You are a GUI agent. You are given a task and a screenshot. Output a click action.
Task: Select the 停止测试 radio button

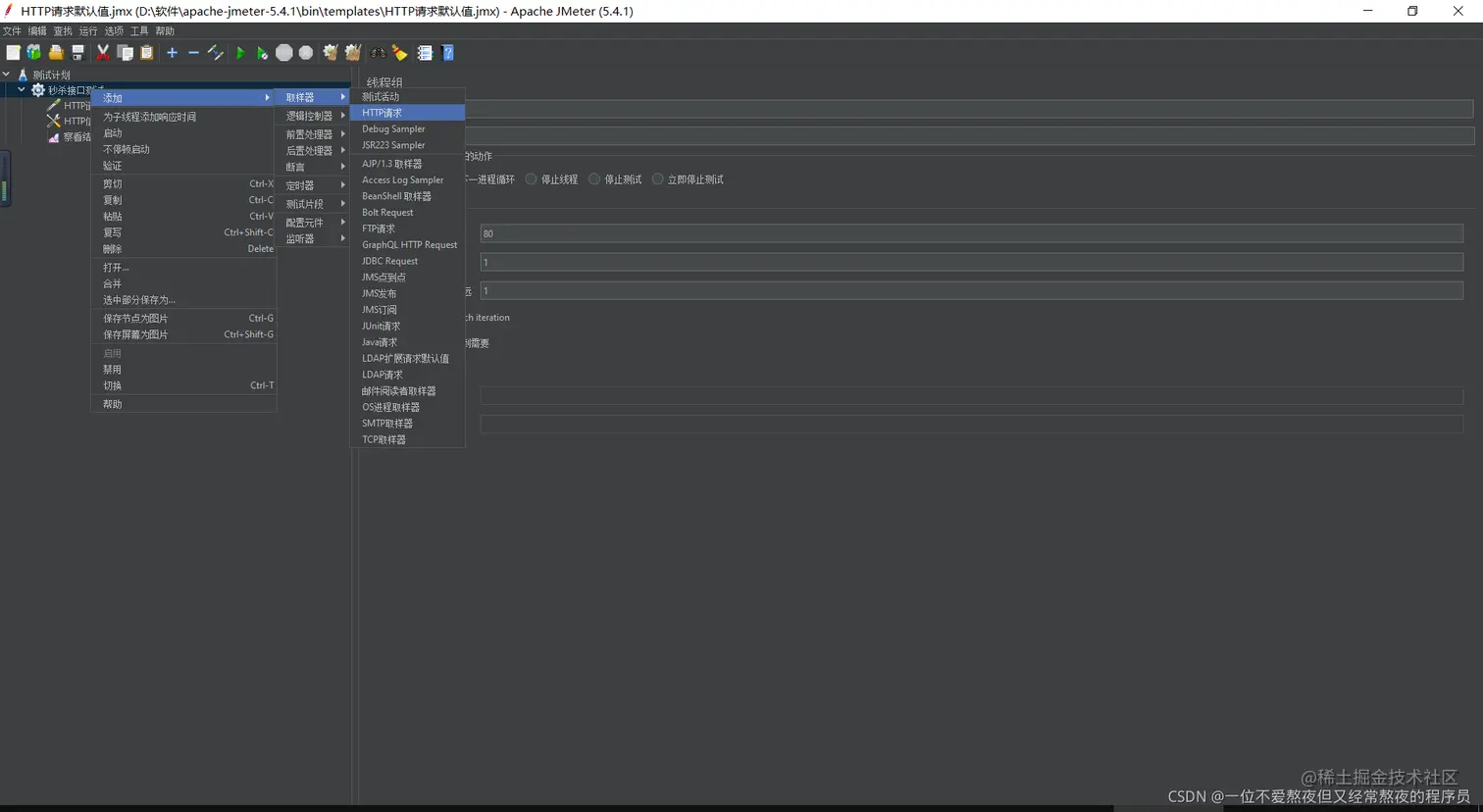click(x=594, y=179)
